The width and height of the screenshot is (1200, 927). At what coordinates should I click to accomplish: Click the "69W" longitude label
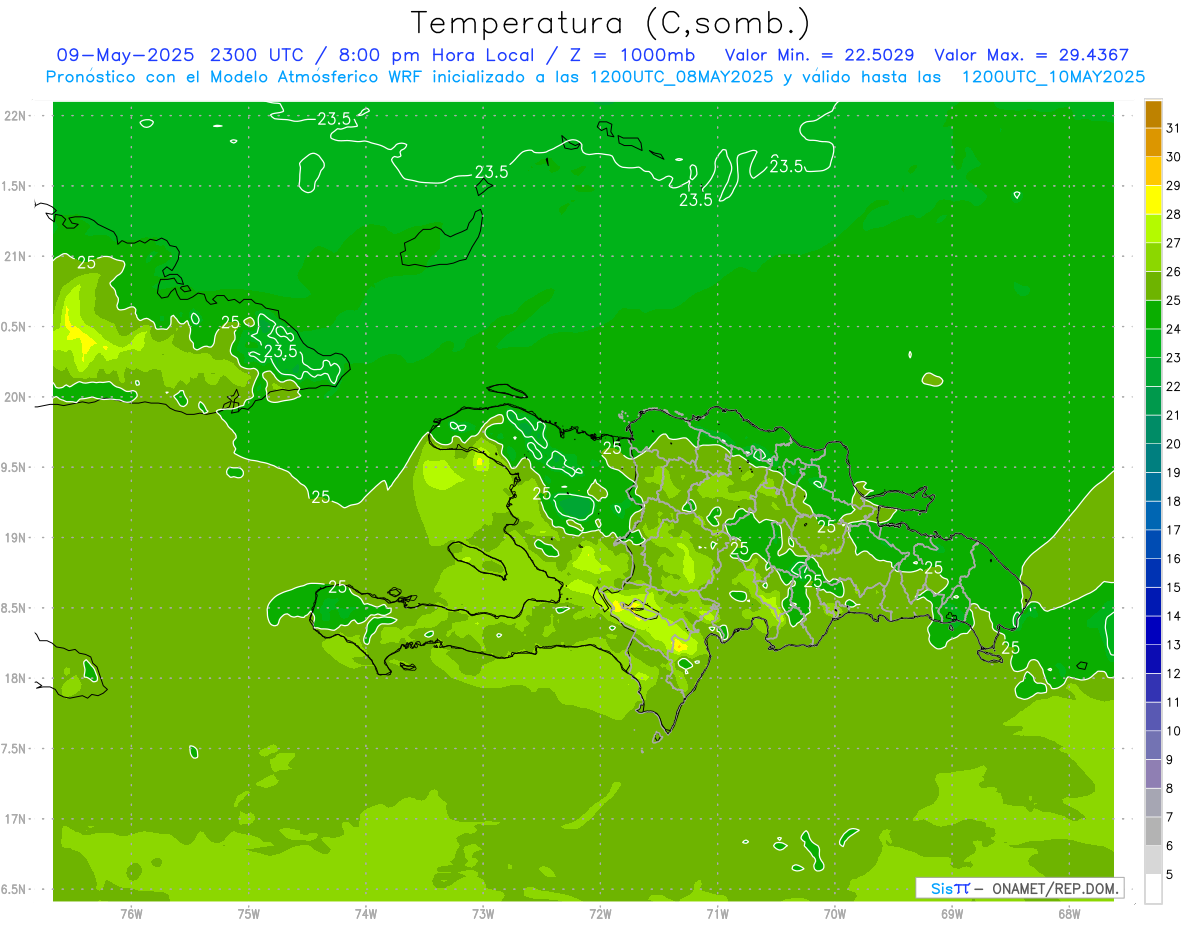coord(952,914)
